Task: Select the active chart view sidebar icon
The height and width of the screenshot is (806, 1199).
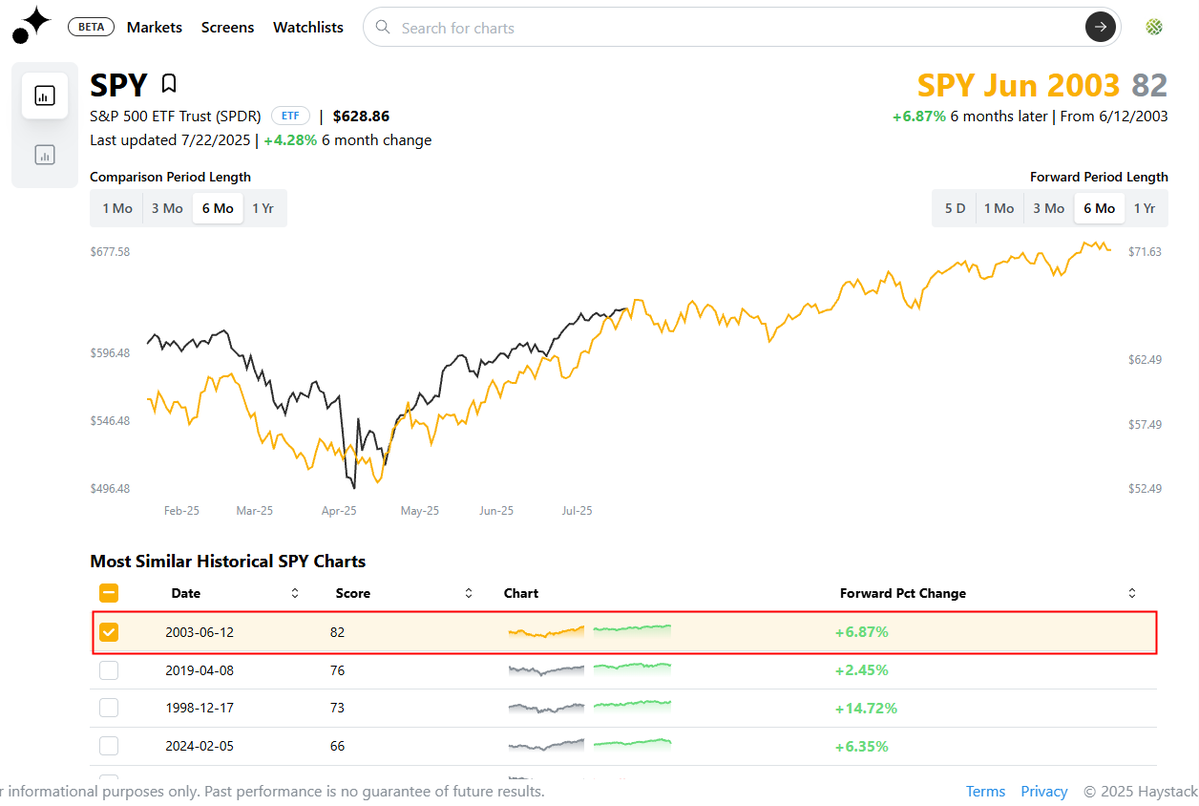Action: coord(44,96)
